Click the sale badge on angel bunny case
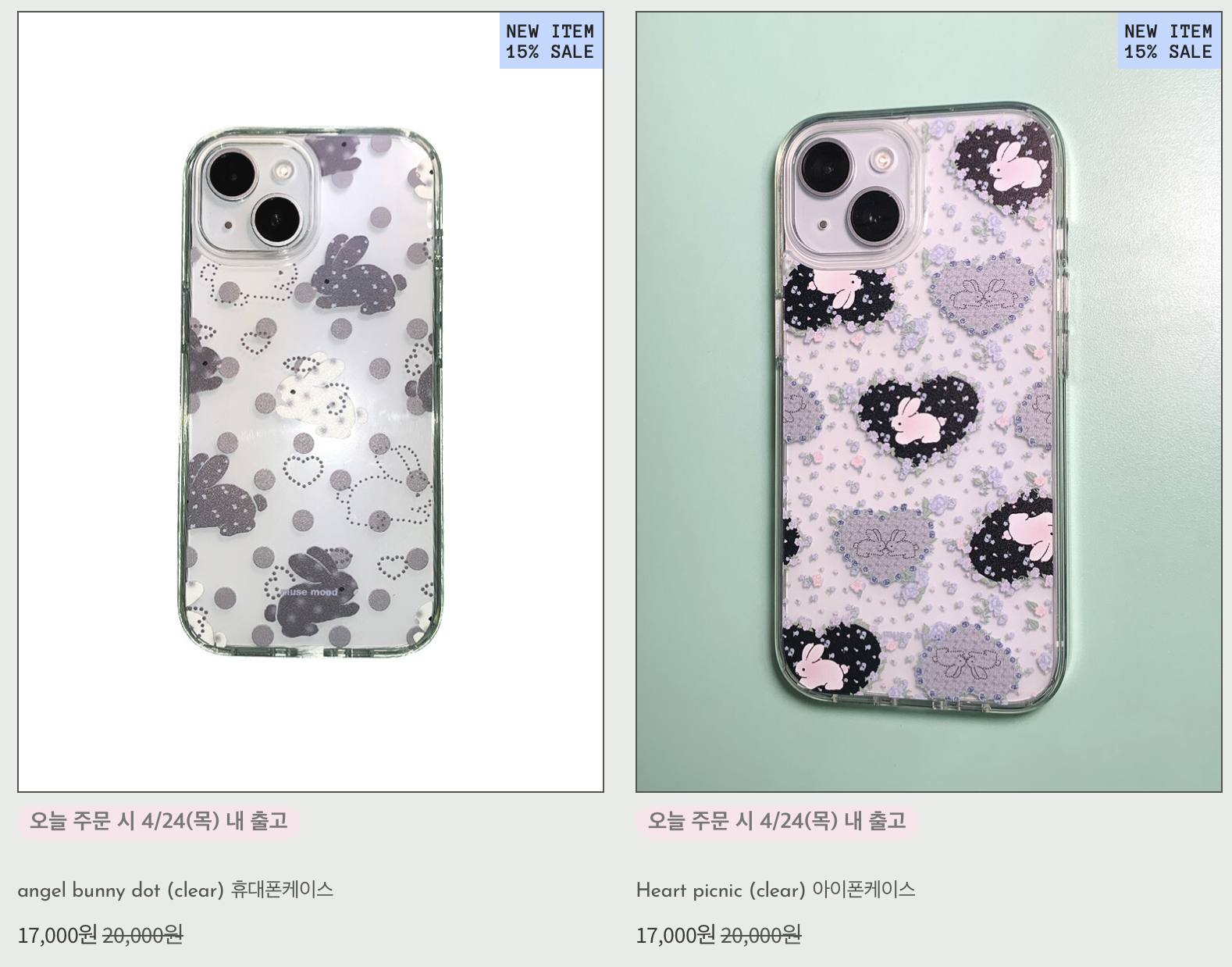Image resolution: width=1232 pixels, height=967 pixels. 550,41
